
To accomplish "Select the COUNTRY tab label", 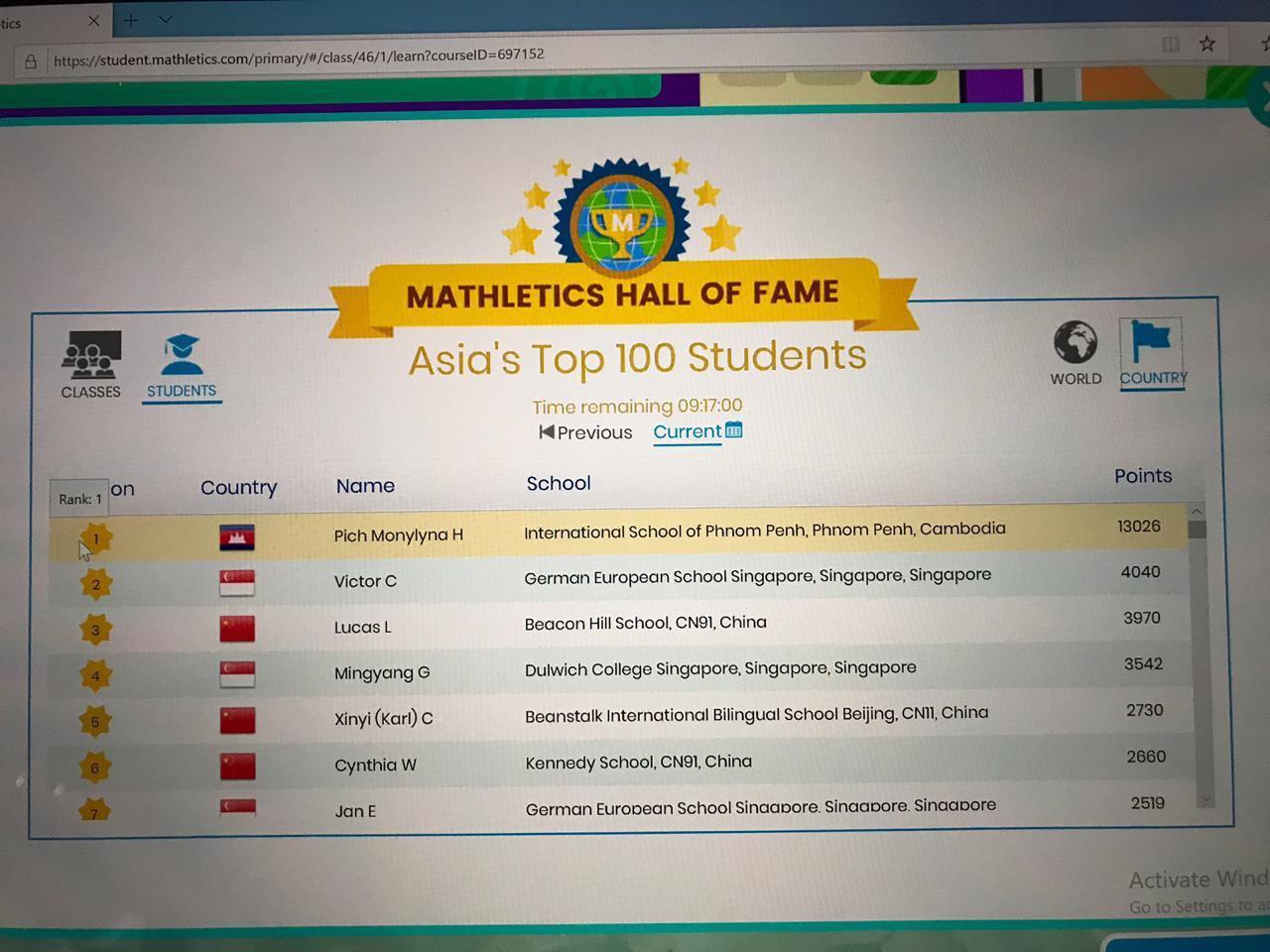I will (1153, 378).
